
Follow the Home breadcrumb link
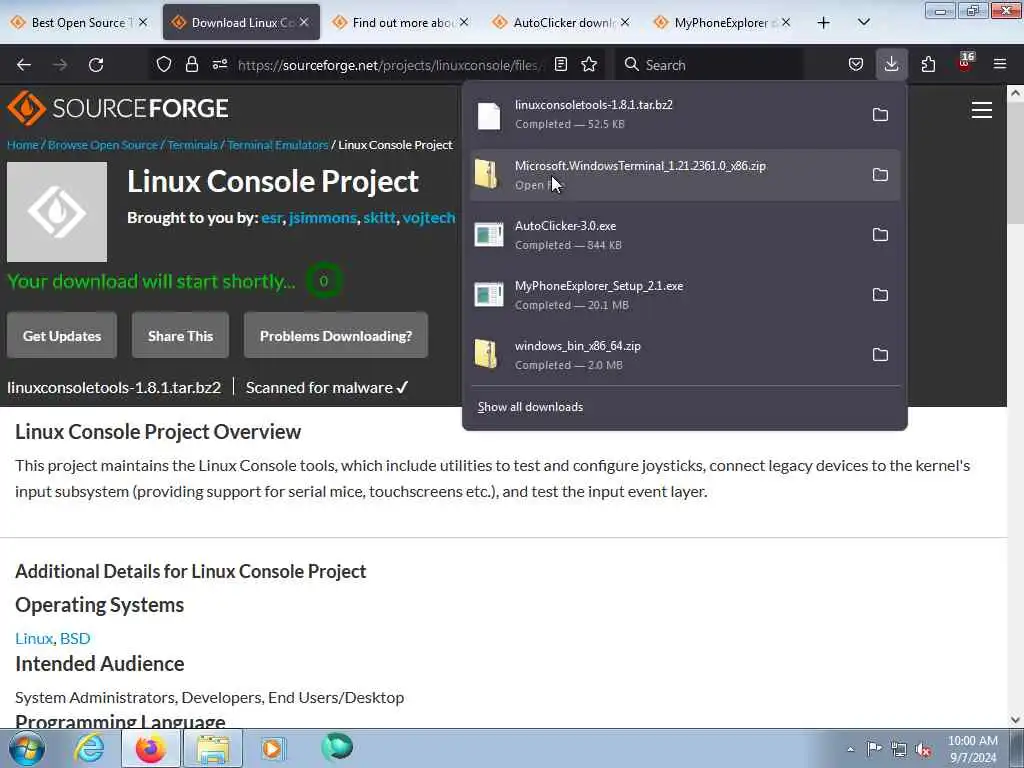(23, 145)
